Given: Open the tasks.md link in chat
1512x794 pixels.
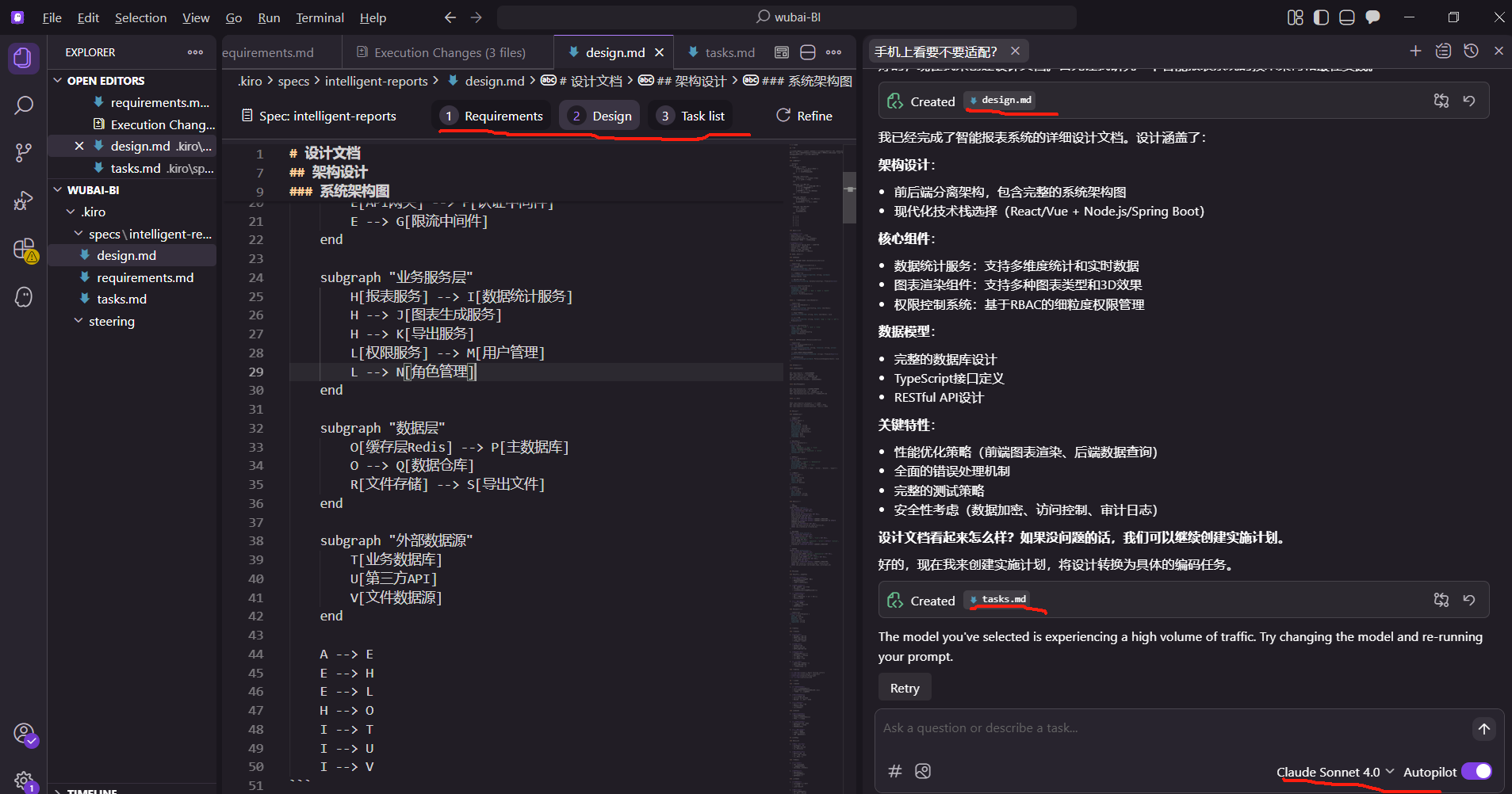Looking at the screenshot, I should 997,600.
